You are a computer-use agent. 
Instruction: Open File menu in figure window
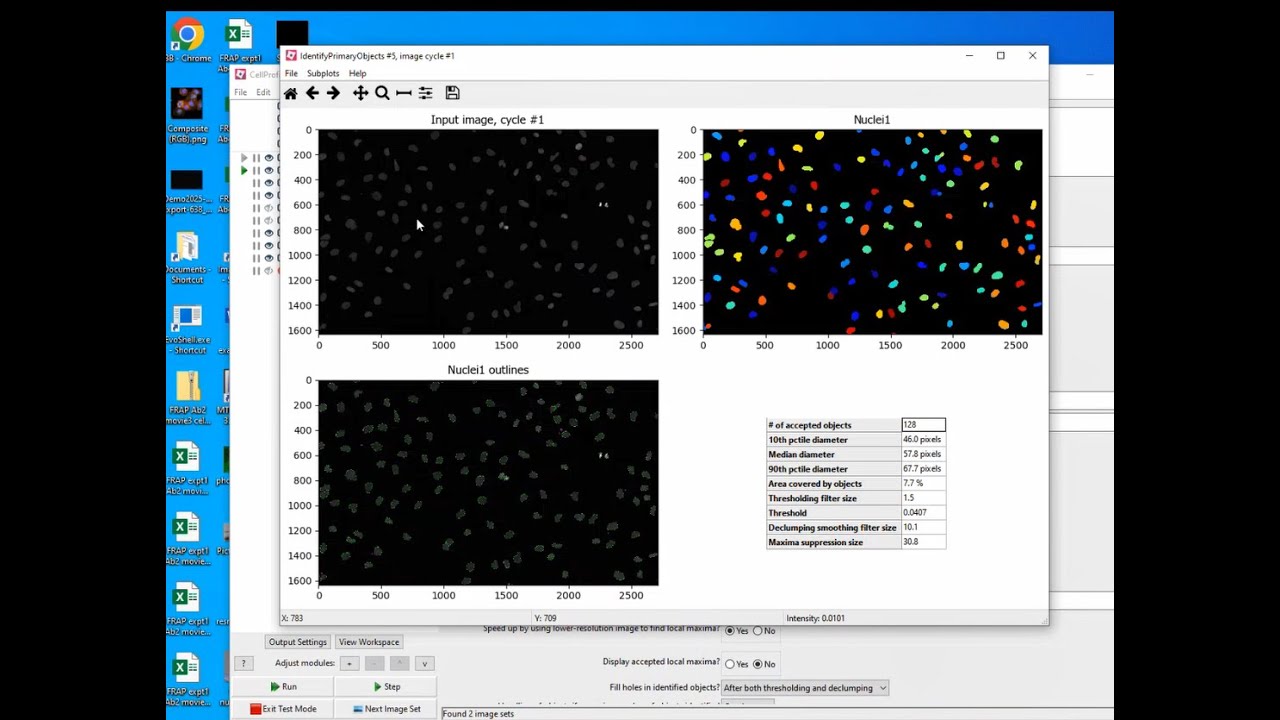291,73
